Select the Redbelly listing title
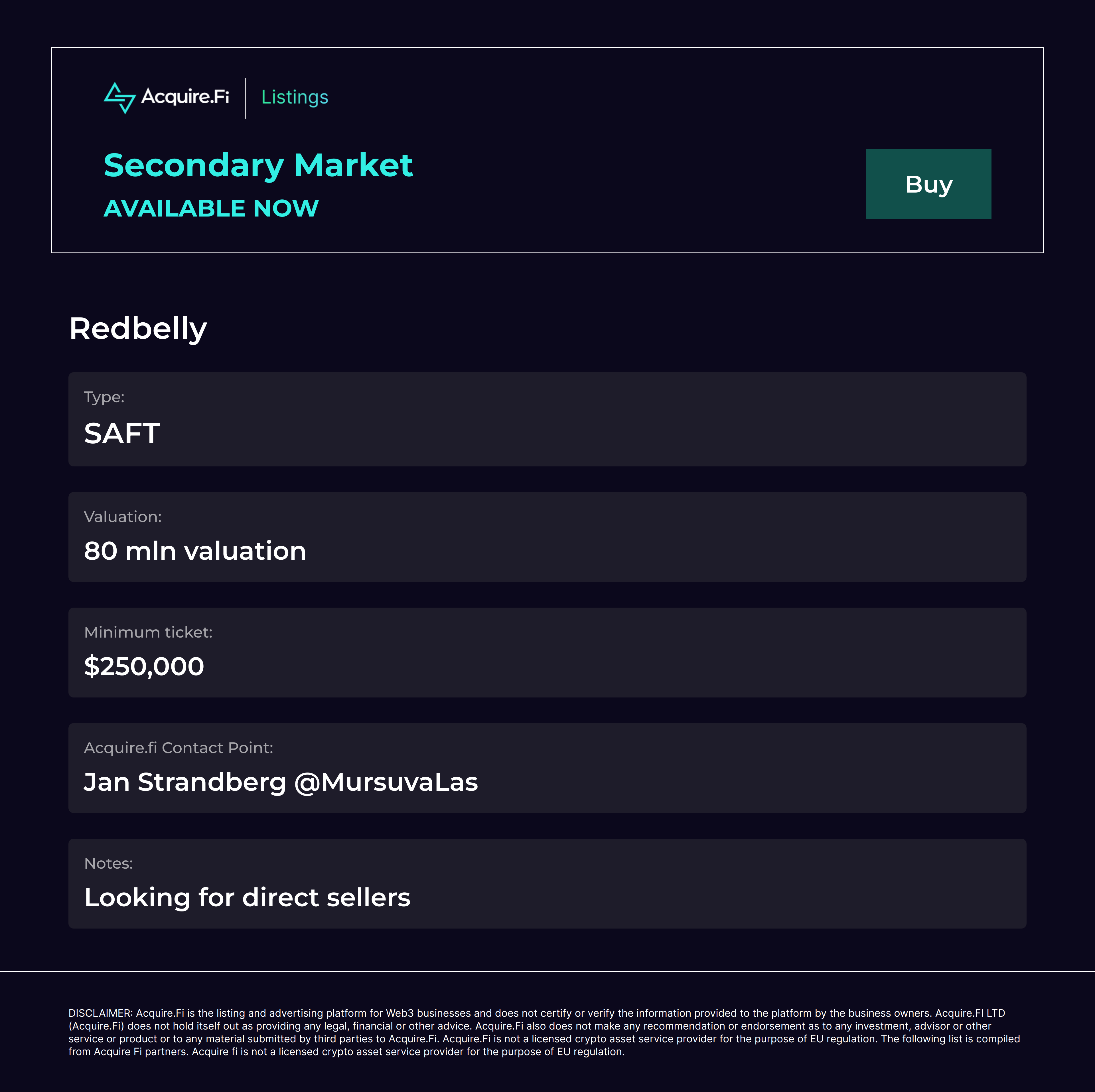The width and height of the screenshot is (1095, 1092). pyautogui.click(x=138, y=328)
